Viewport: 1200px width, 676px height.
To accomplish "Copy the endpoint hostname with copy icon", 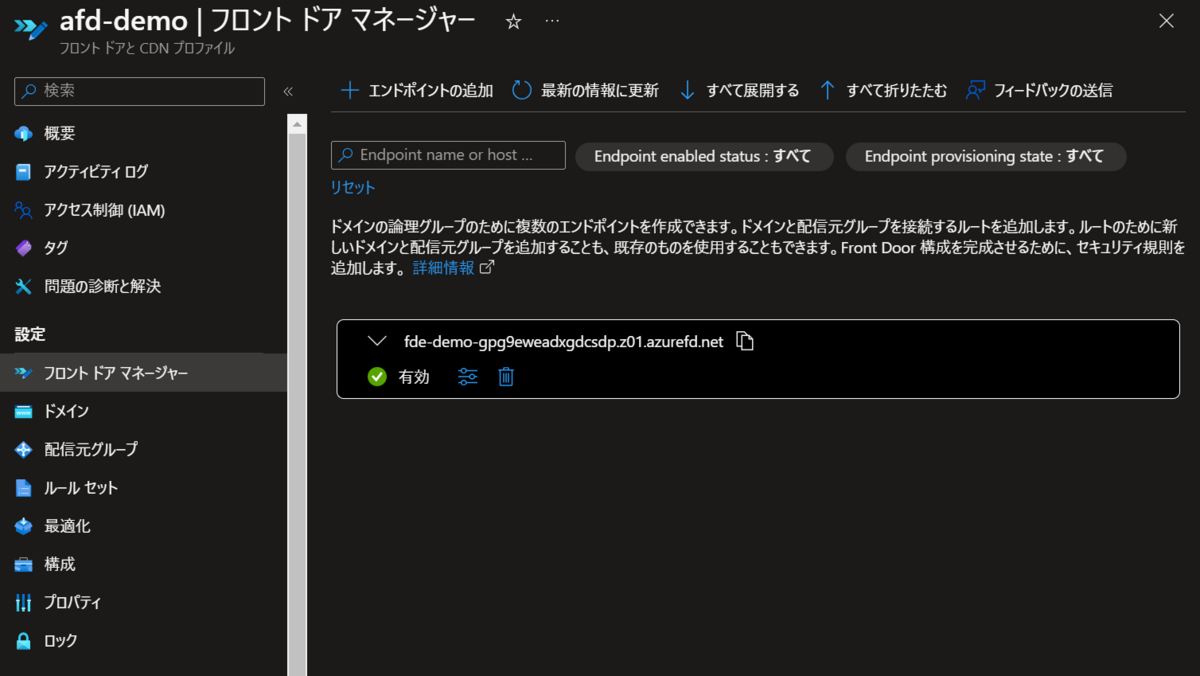I will (745, 341).
